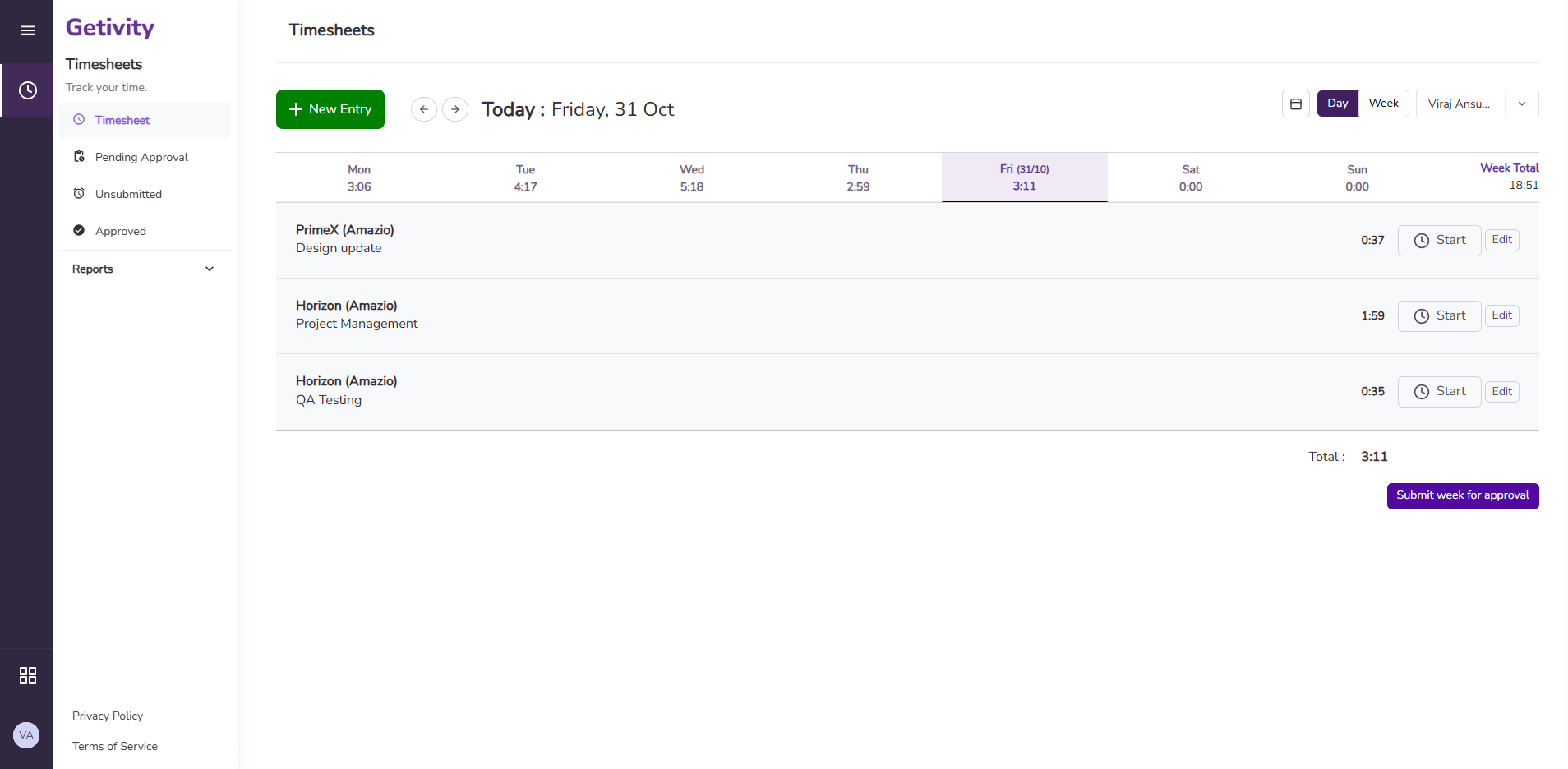Switch to Week view
This screenshot has width=1568, height=769.
coord(1384,104)
